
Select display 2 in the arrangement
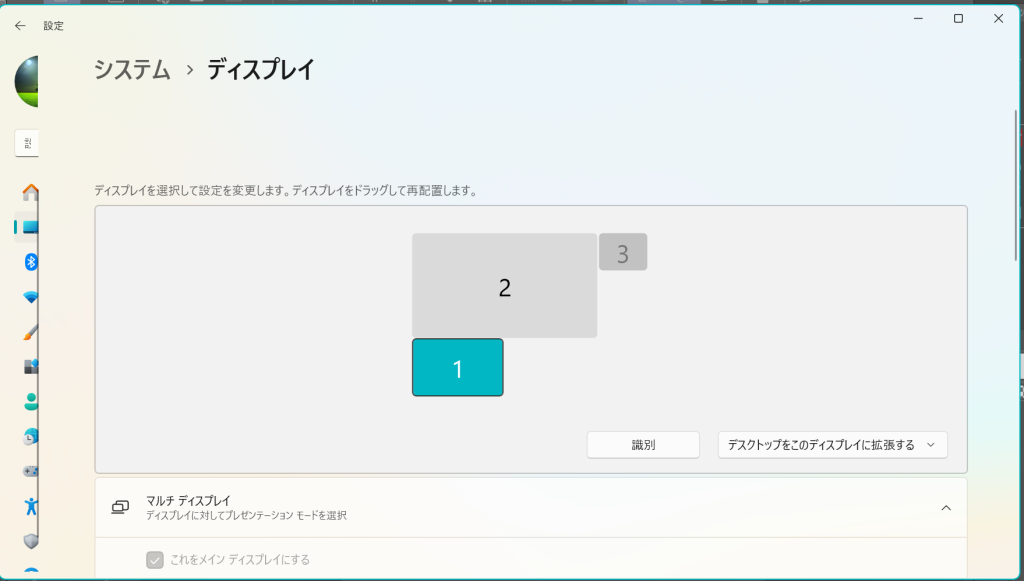(504, 286)
